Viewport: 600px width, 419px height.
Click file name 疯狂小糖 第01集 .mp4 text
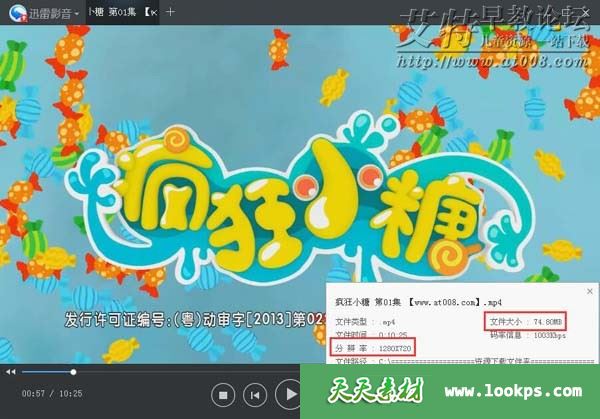(x=419, y=302)
